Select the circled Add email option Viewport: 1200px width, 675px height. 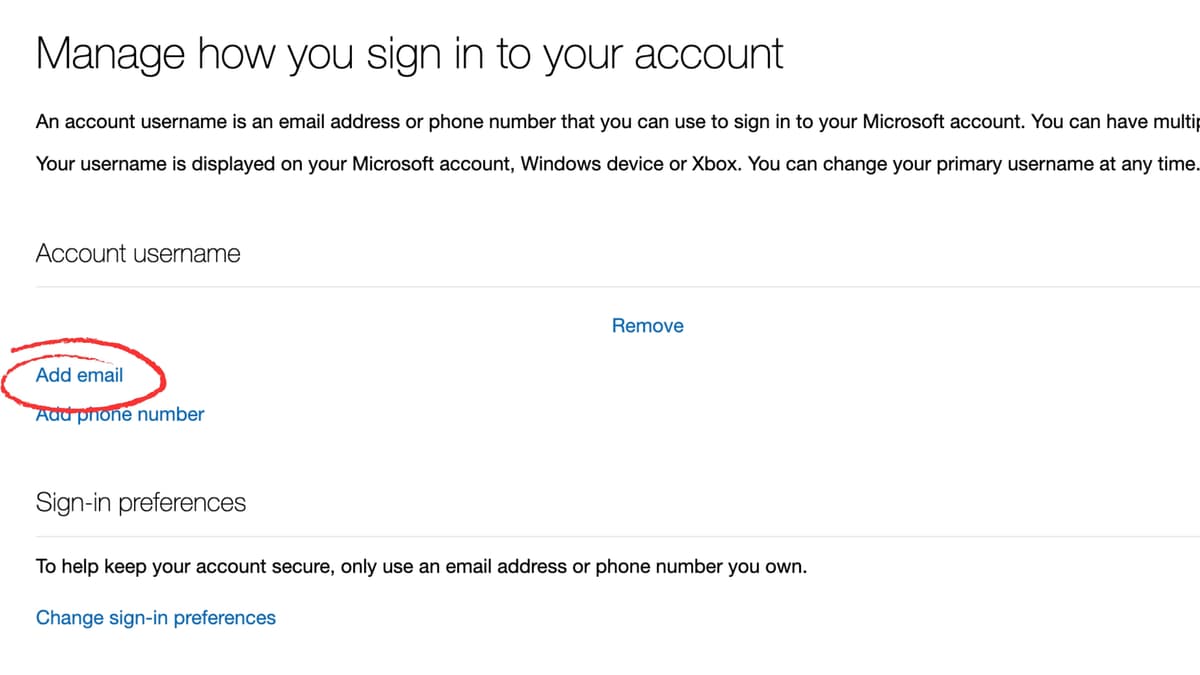tap(80, 375)
